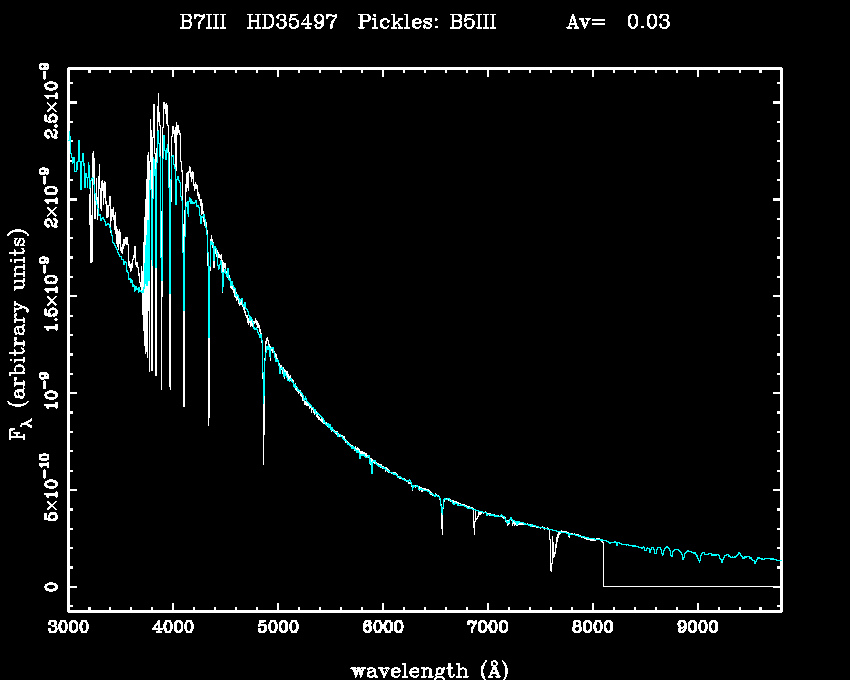850x680 pixels.
Task: Click the 5000 wavelength tick label
Action: click(277, 627)
